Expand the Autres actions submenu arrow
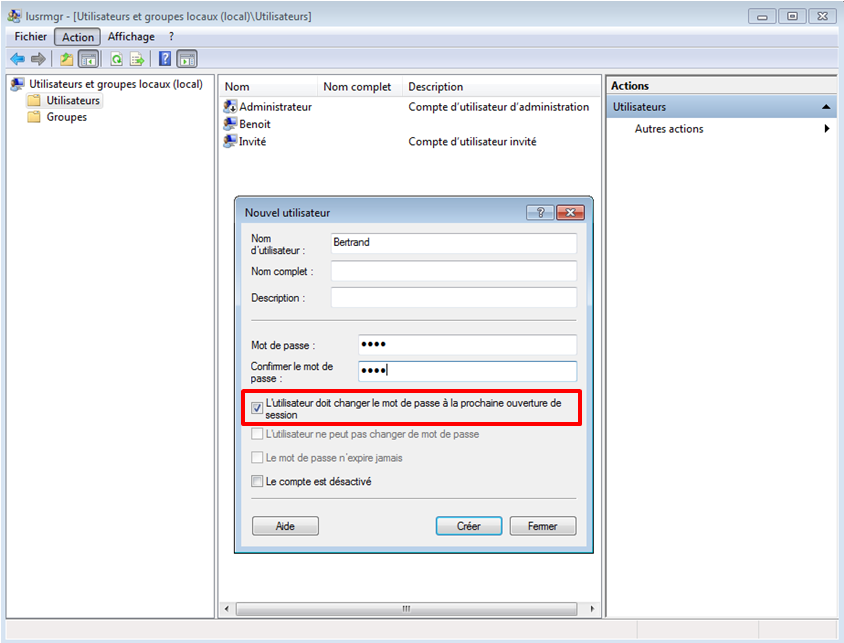 [827, 129]
